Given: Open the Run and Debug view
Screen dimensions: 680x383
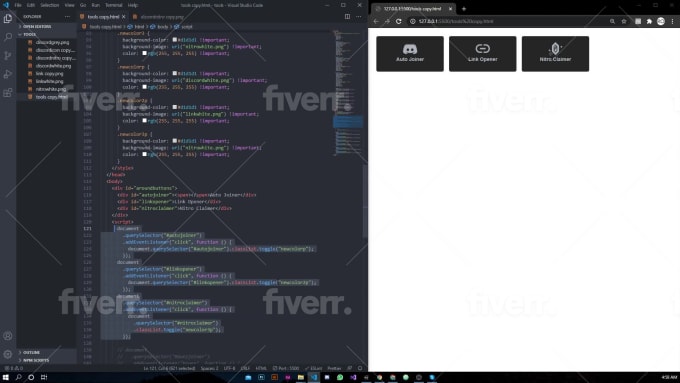Looking at the screenshot, I should coord(8,74).
